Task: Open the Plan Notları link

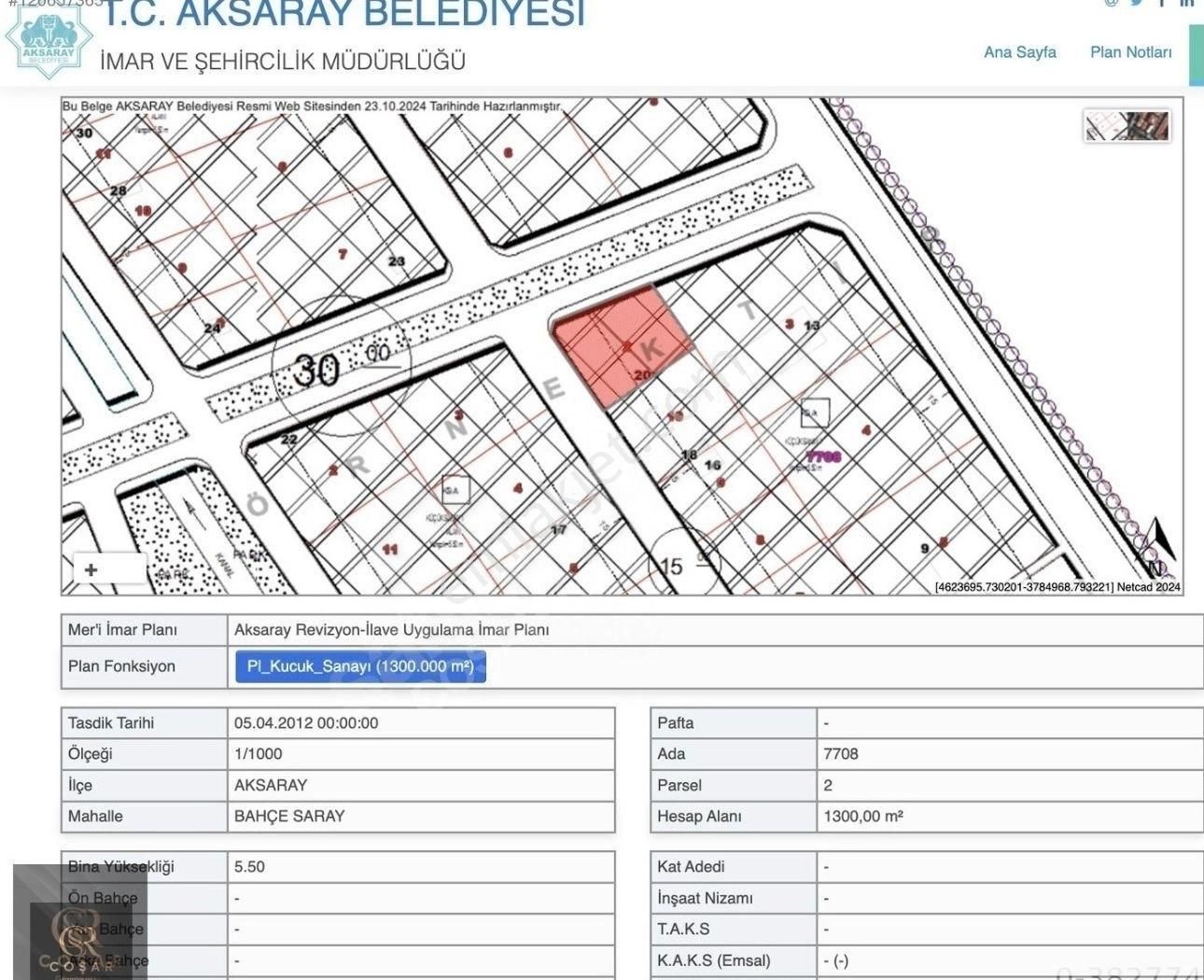Action: pos(1130,52)
